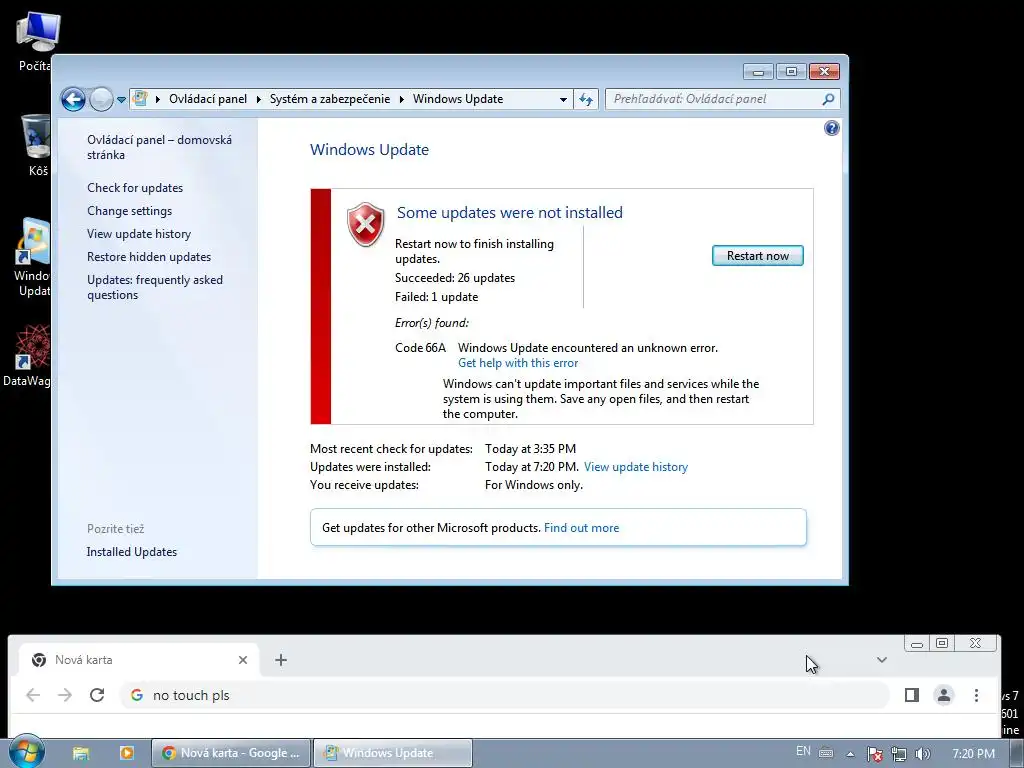1024x768 pixels.
Task: Click the on-screen keyboard tray icon
Action: coord(826,753)
